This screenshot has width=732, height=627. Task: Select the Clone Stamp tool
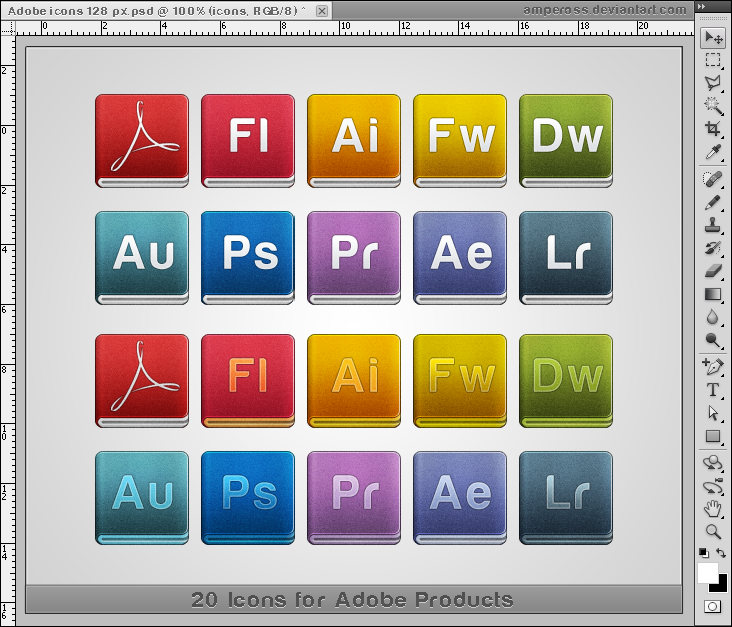tap(713, 225)
